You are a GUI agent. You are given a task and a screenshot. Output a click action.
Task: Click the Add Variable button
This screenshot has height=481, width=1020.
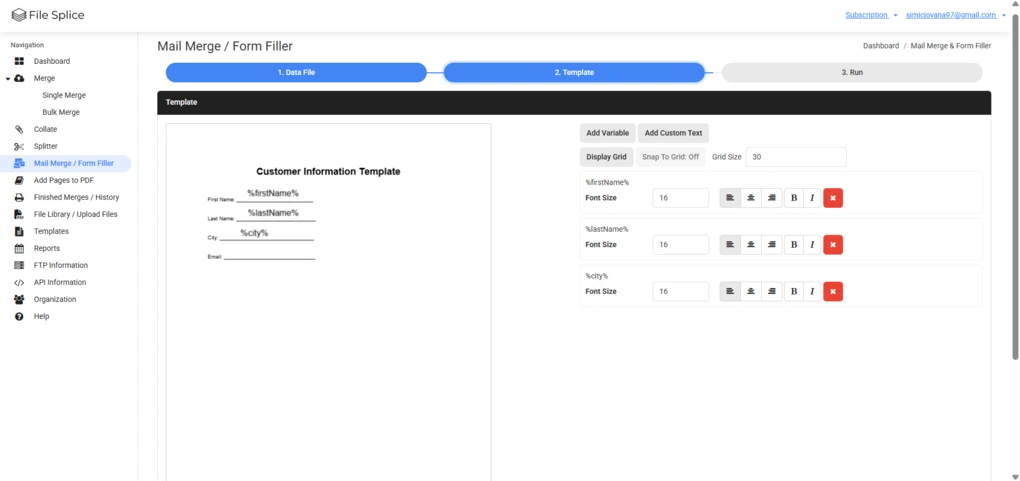[x=608, y=133]
